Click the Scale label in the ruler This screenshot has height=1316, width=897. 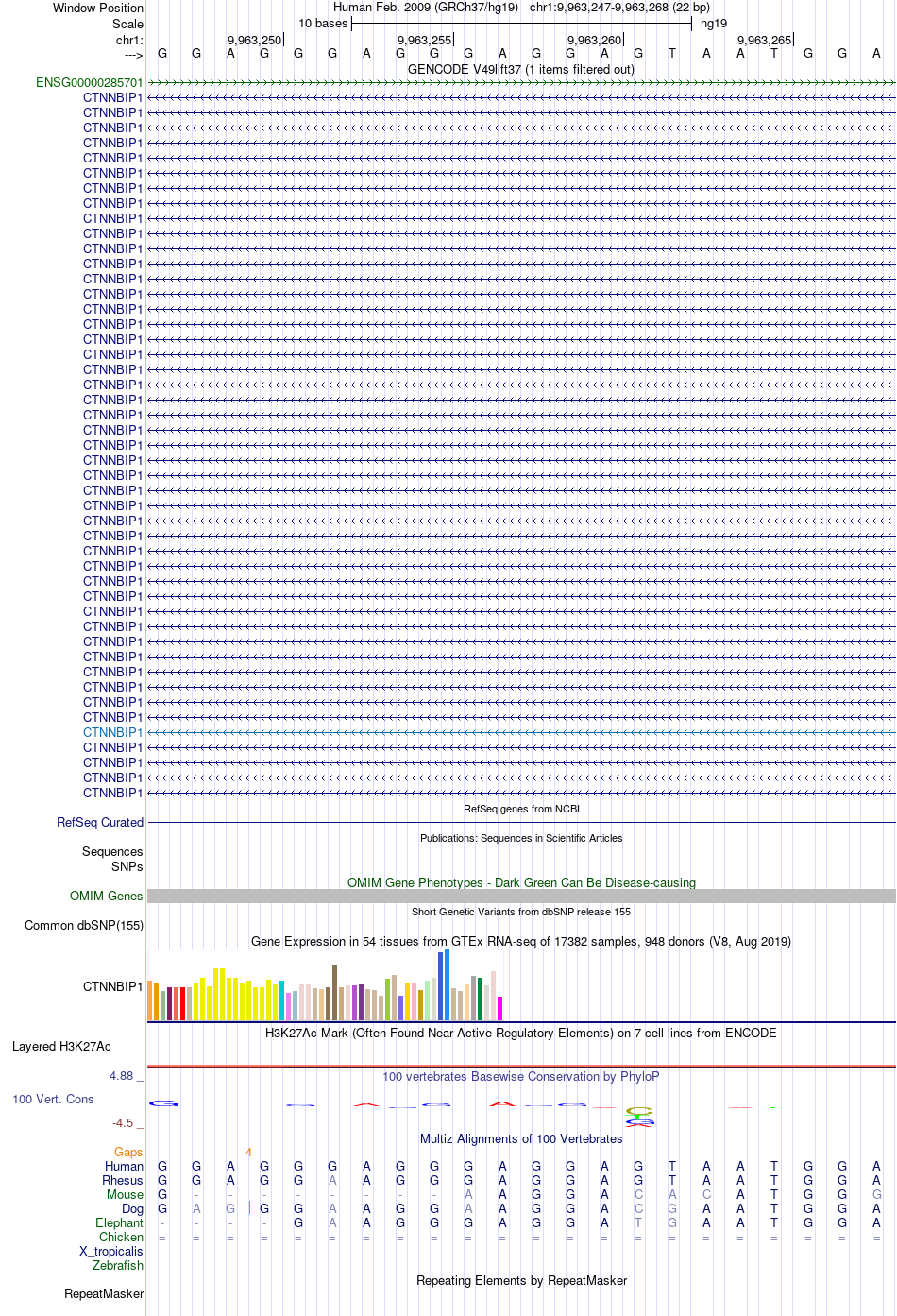128,25
